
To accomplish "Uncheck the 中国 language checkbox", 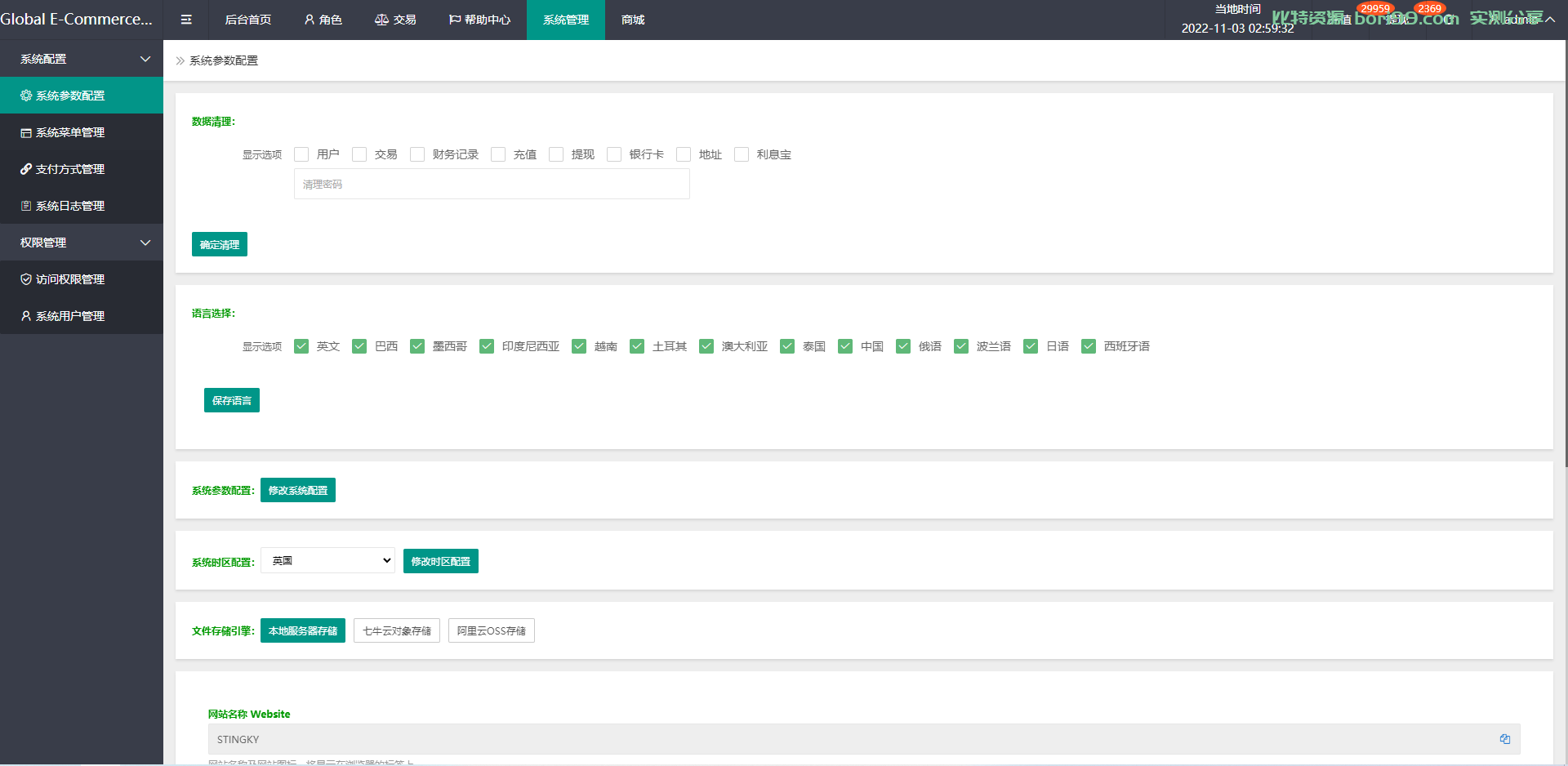I will 845,346.
